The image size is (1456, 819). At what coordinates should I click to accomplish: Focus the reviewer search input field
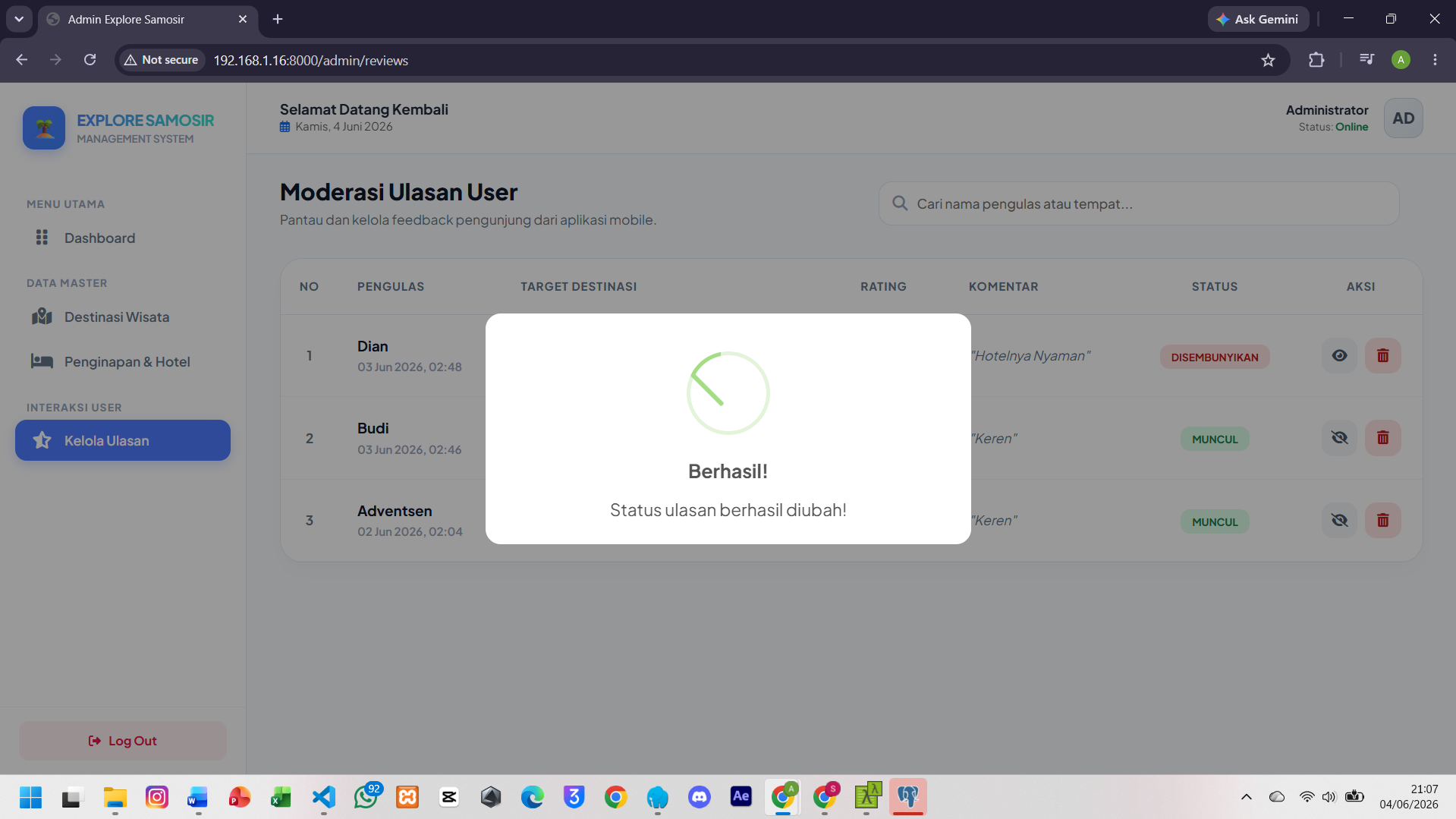pos(1139,203)
